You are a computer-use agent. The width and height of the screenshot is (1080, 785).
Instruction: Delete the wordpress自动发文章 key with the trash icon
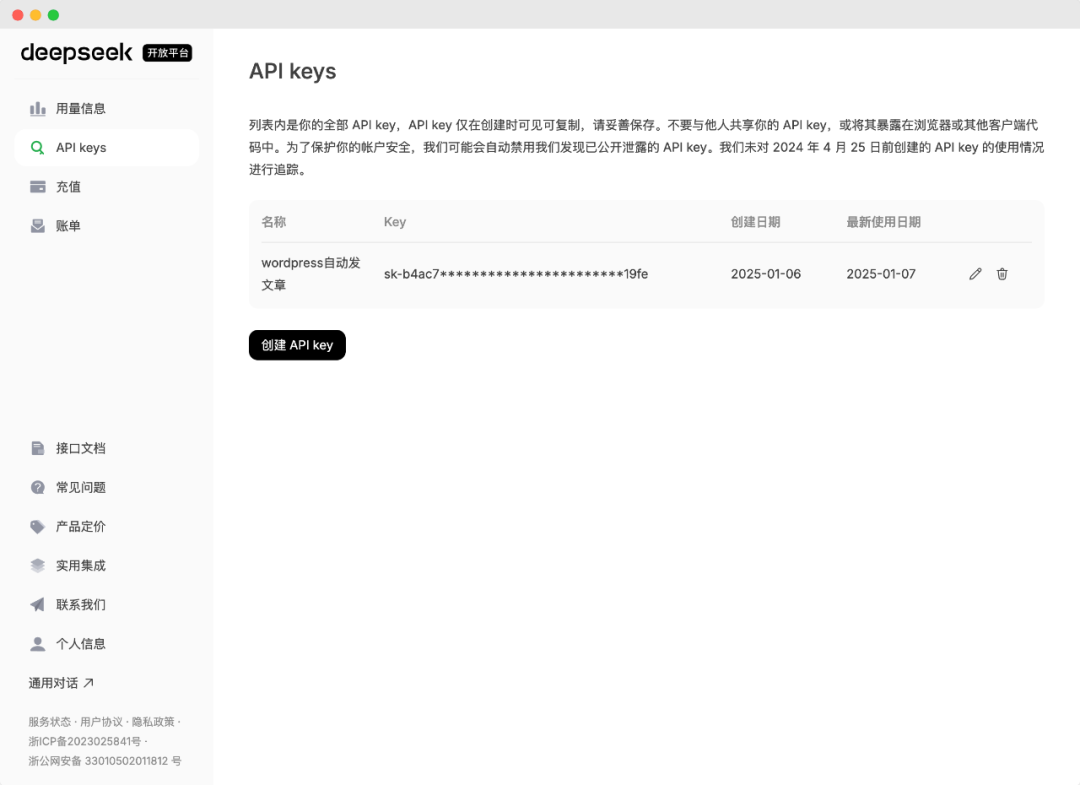(x=1002, y=274)
